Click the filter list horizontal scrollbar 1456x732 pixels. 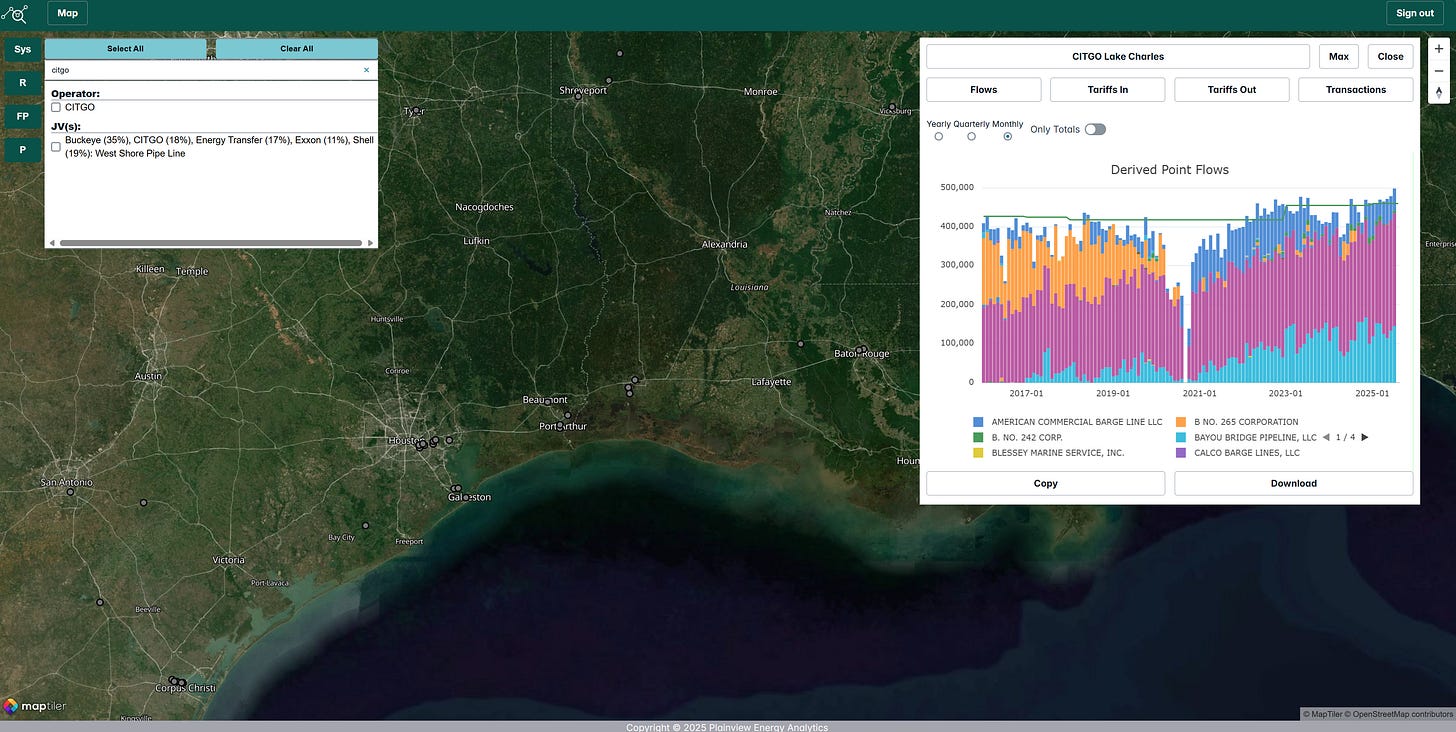pyautogui.click(x=211, y=242)
